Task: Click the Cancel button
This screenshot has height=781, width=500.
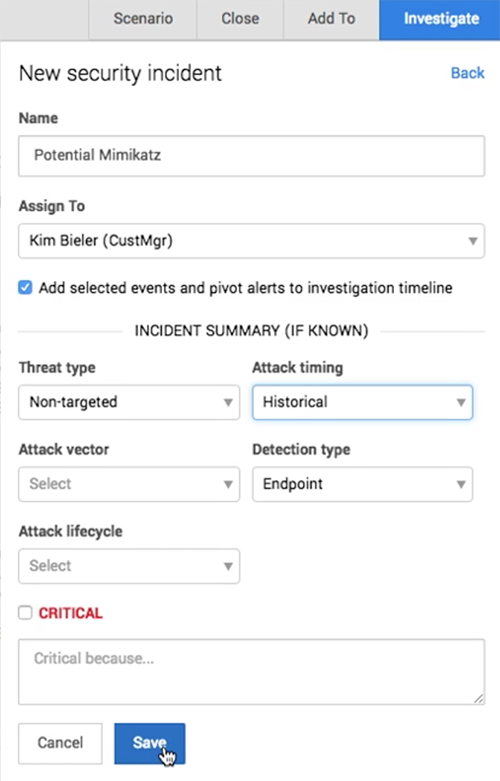Action: 60,743
